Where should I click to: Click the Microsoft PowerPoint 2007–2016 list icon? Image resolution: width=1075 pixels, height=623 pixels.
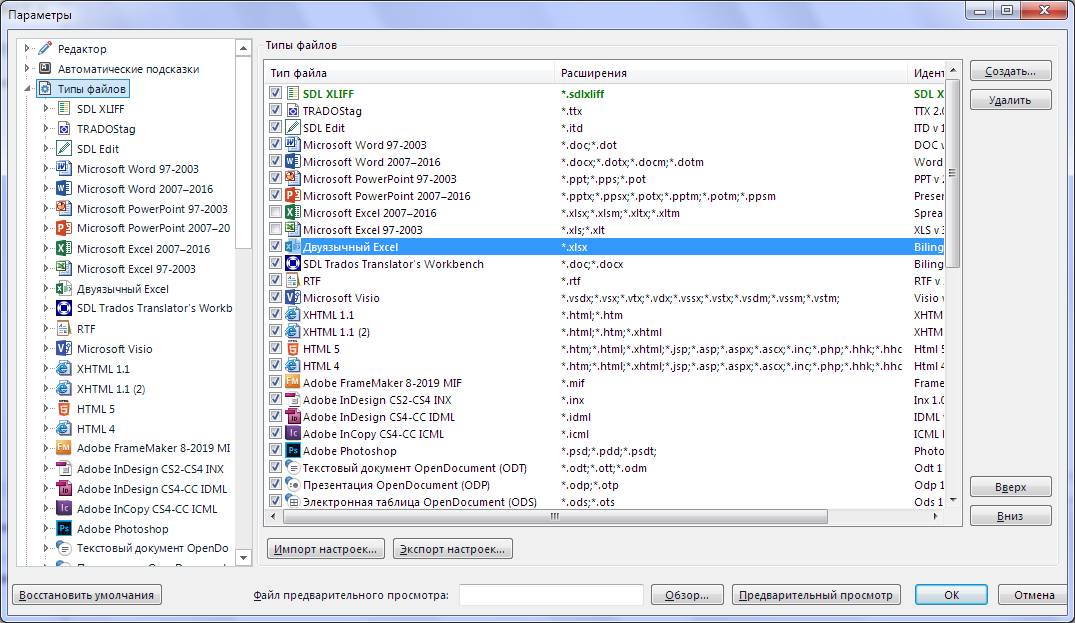(x=293, y=196)
